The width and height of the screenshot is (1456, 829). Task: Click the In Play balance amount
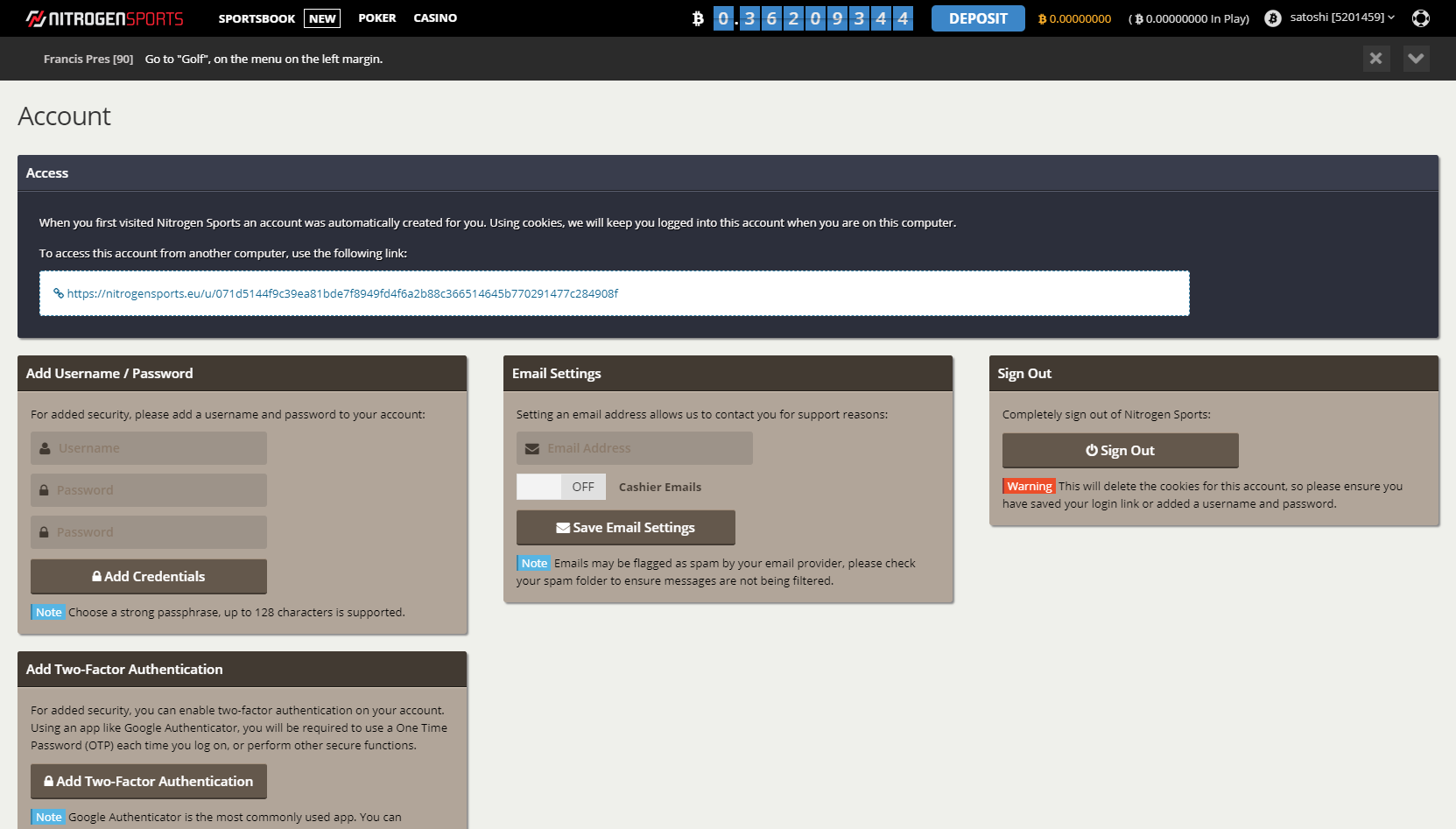1190,18
